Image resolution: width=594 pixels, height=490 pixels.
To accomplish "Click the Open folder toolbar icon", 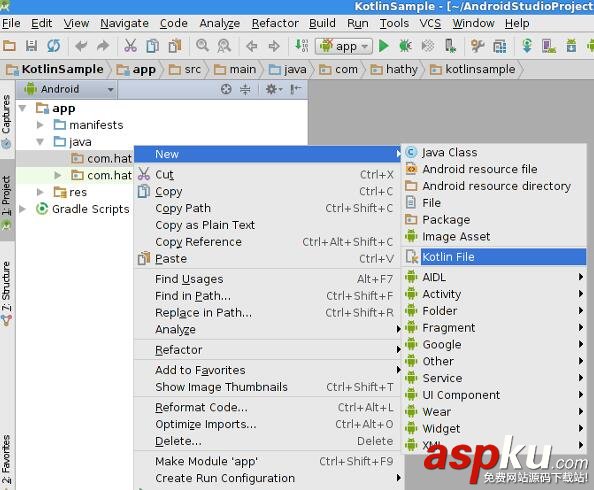I will tap(9, 46).
